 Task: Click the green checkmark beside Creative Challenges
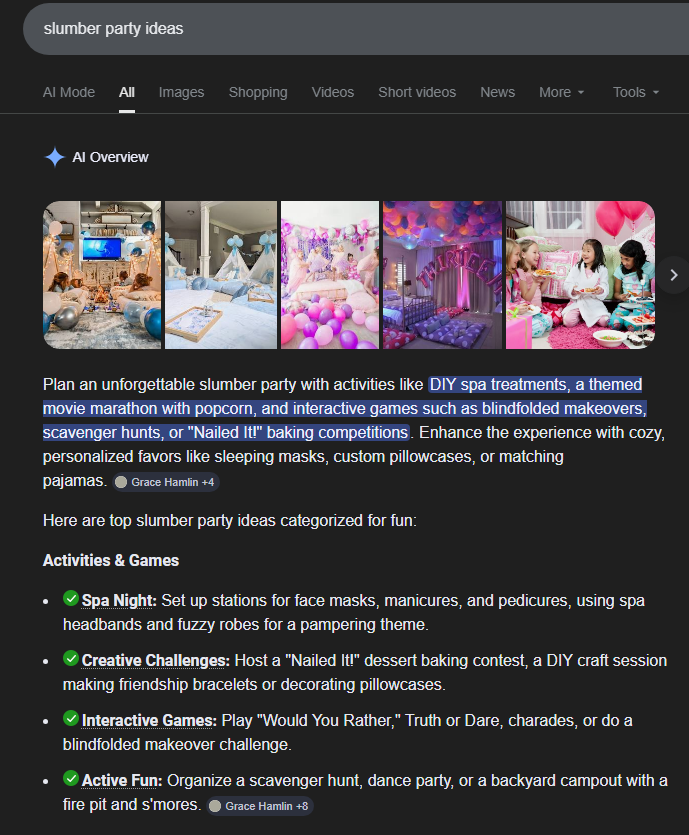tap(71, 658)
